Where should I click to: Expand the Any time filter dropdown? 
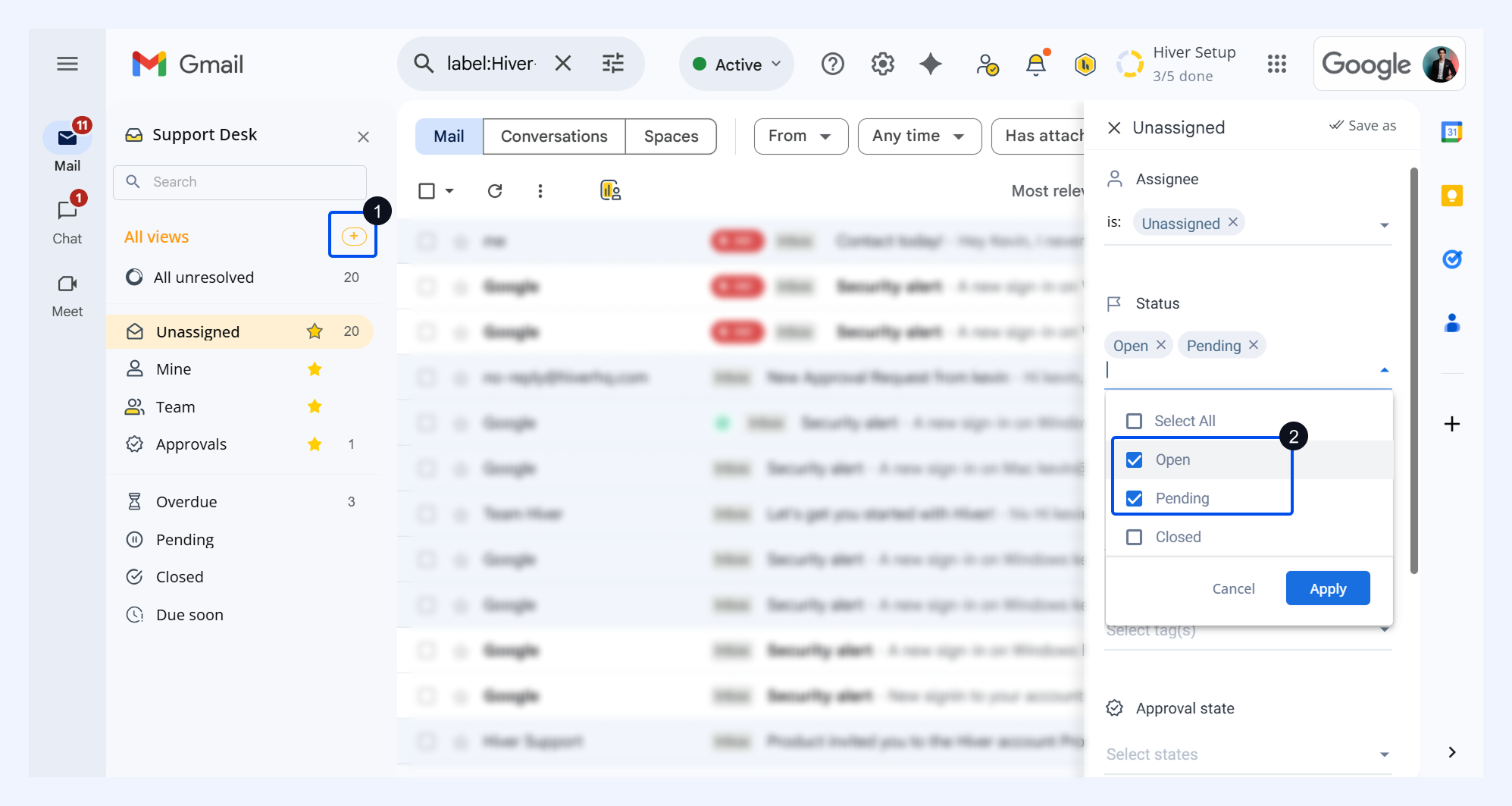[x=919, y=136]
